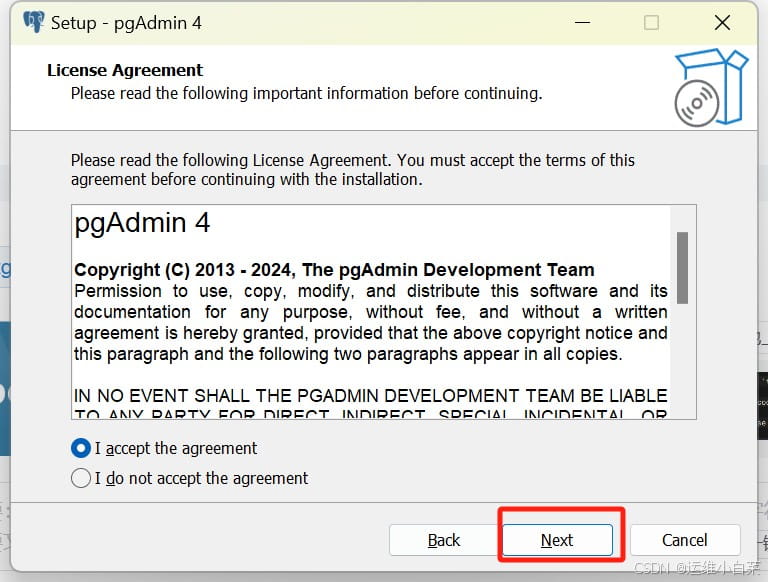Click the "pgAdmin 4" title in the license box

point(142,223)
